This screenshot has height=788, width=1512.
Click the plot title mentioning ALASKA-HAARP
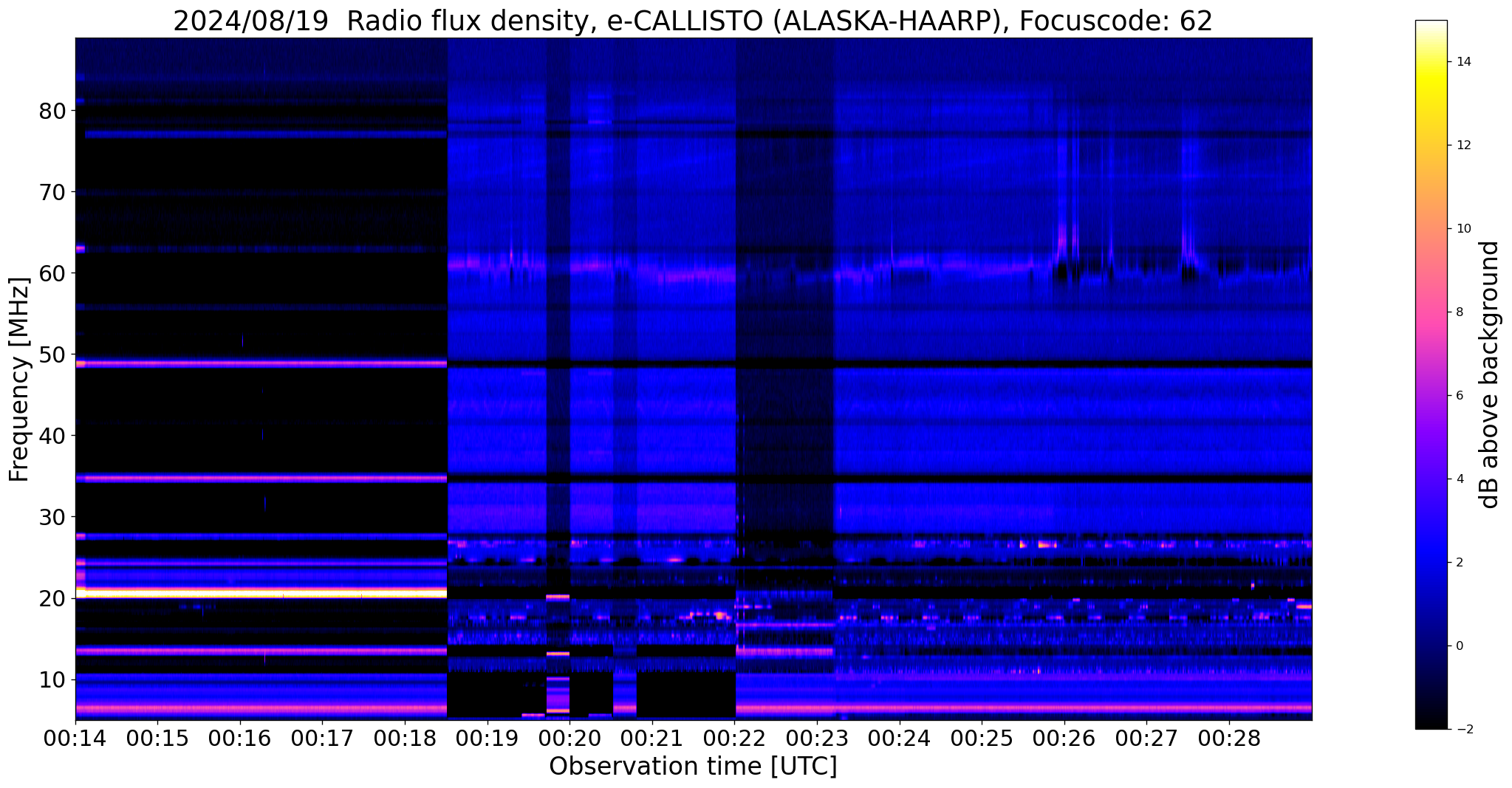coord(693,21)
